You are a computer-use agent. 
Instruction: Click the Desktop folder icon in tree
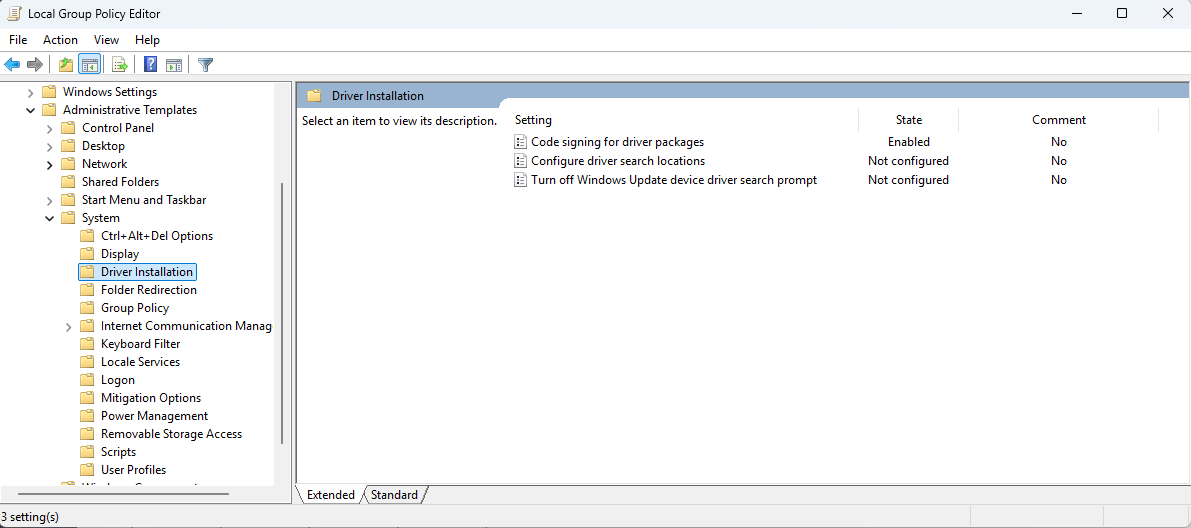68,146
